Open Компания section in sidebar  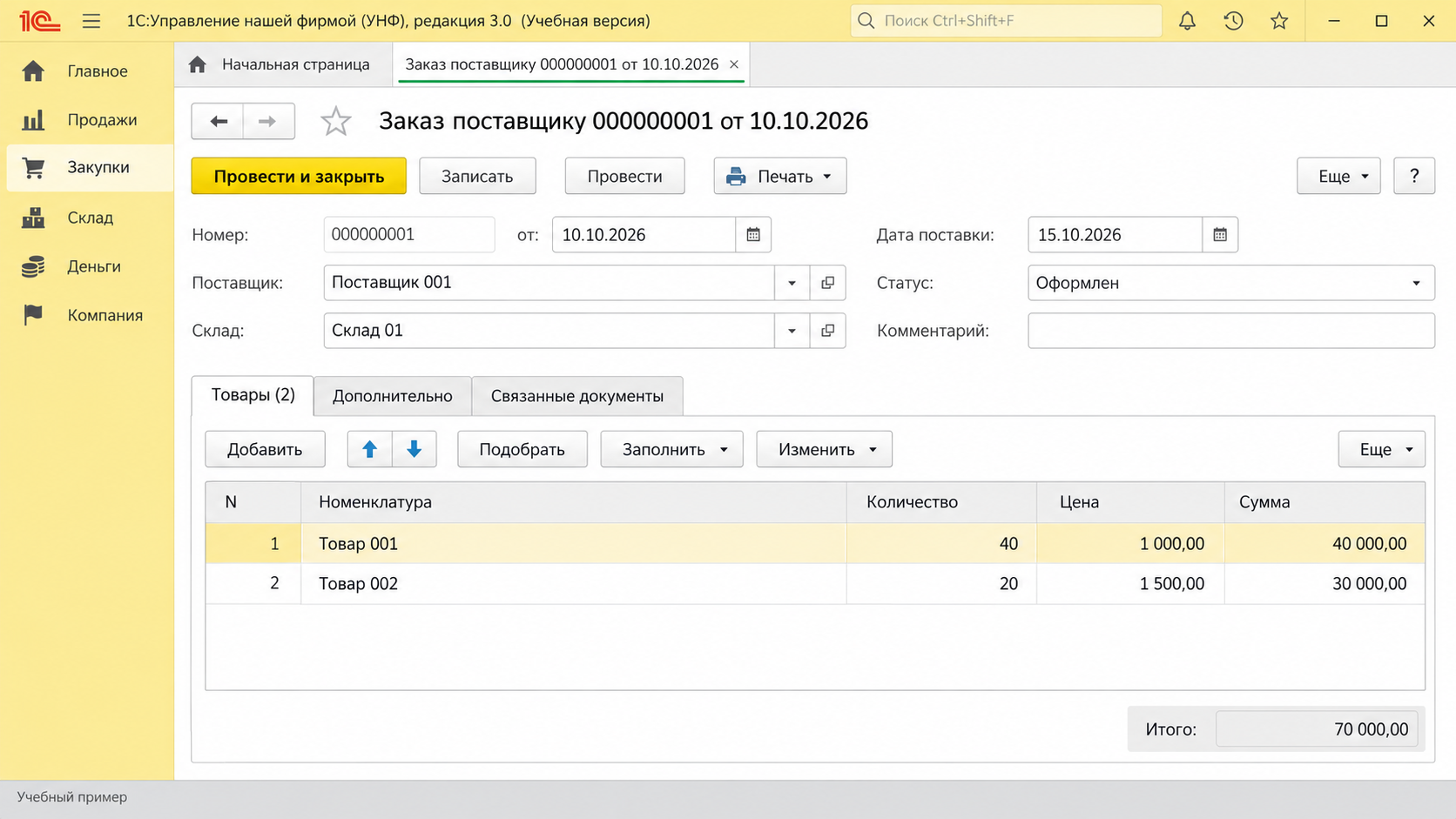(x=87, y=315)
